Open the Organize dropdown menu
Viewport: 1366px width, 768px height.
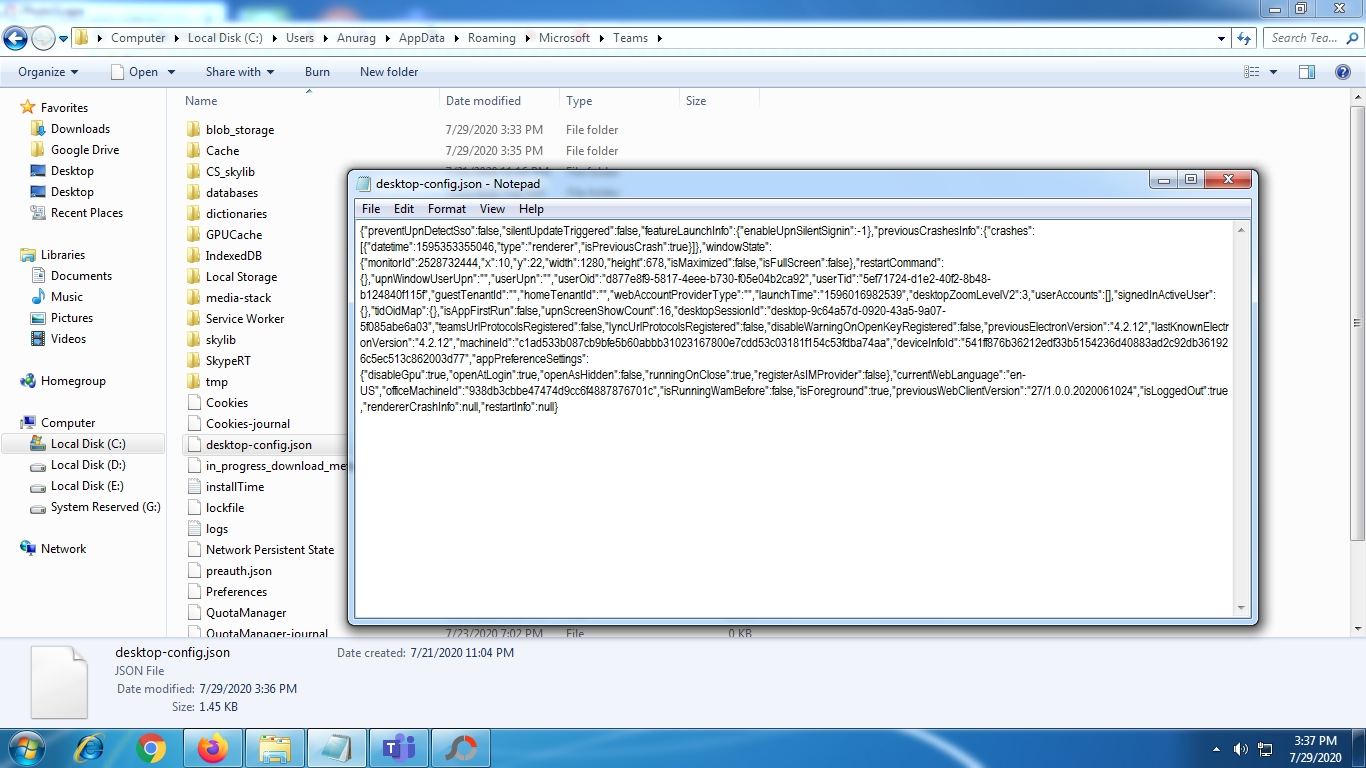click(48, 72)
